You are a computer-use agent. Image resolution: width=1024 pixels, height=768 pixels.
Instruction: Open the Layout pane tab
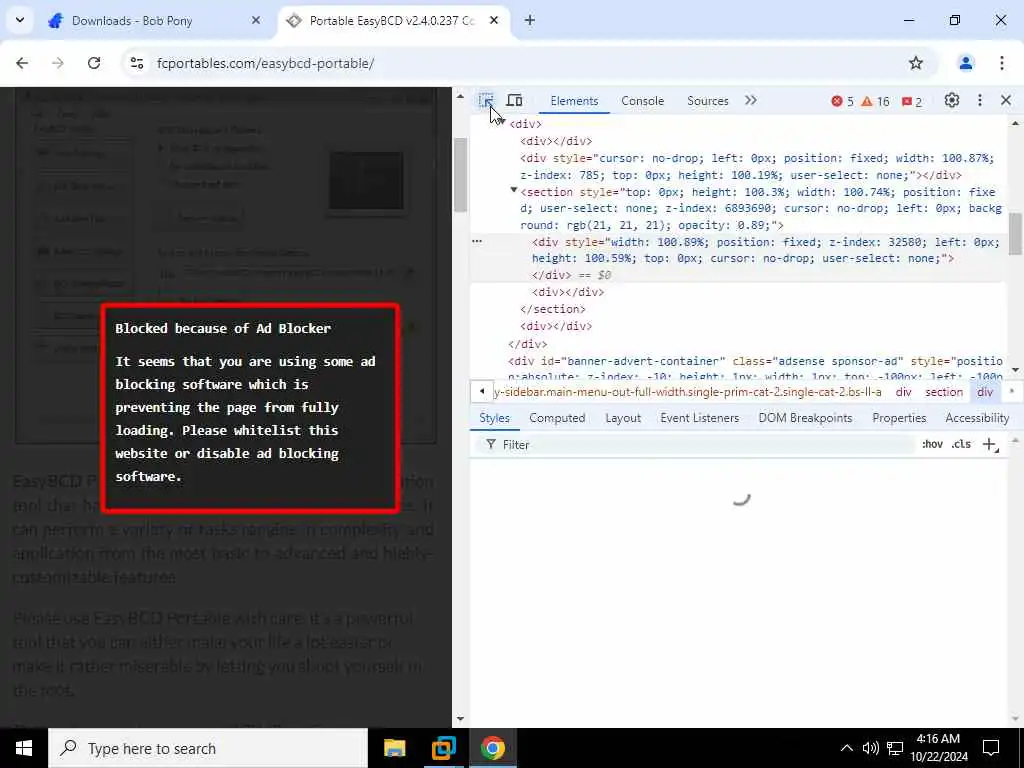click(623, 418)
